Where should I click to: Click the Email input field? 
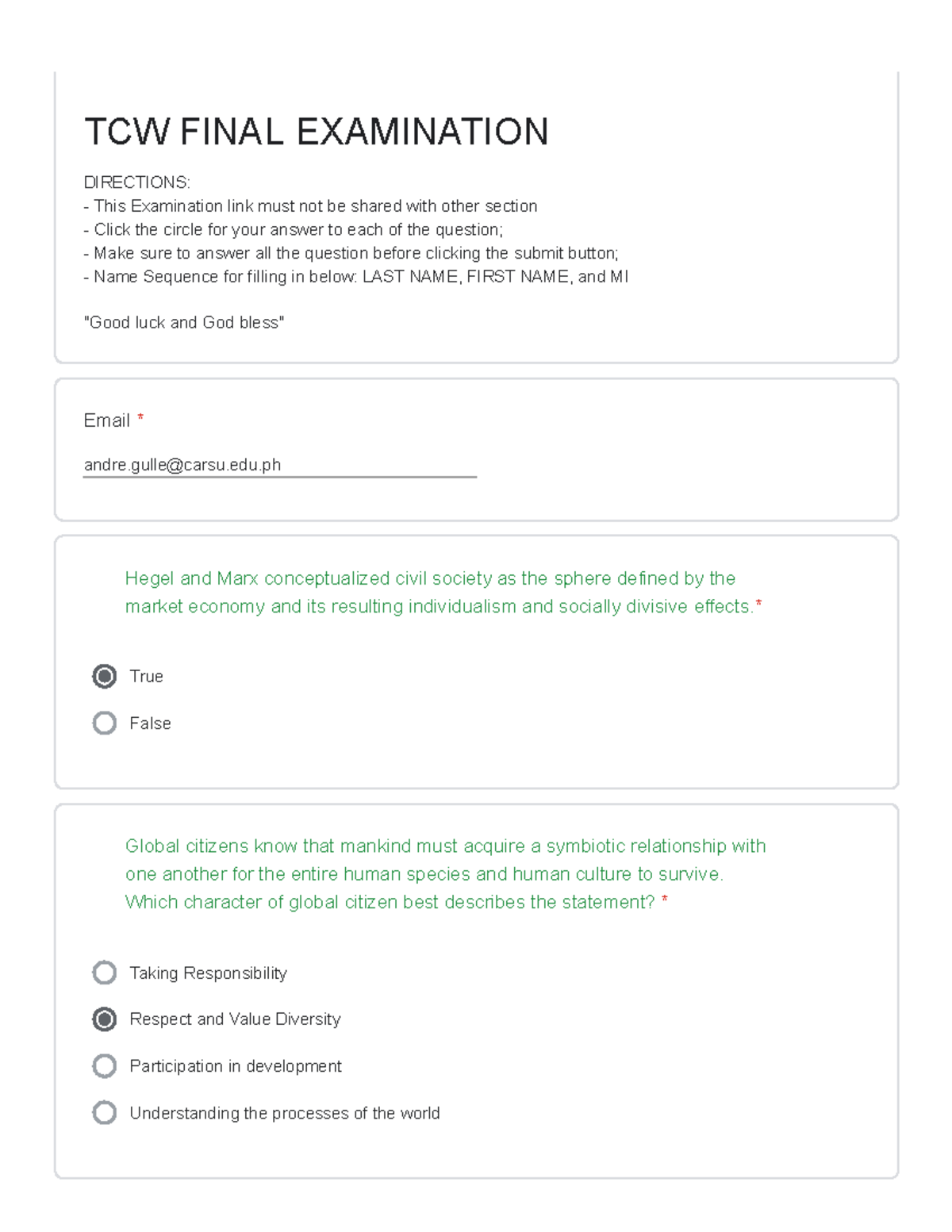click(x=279, y=466)
